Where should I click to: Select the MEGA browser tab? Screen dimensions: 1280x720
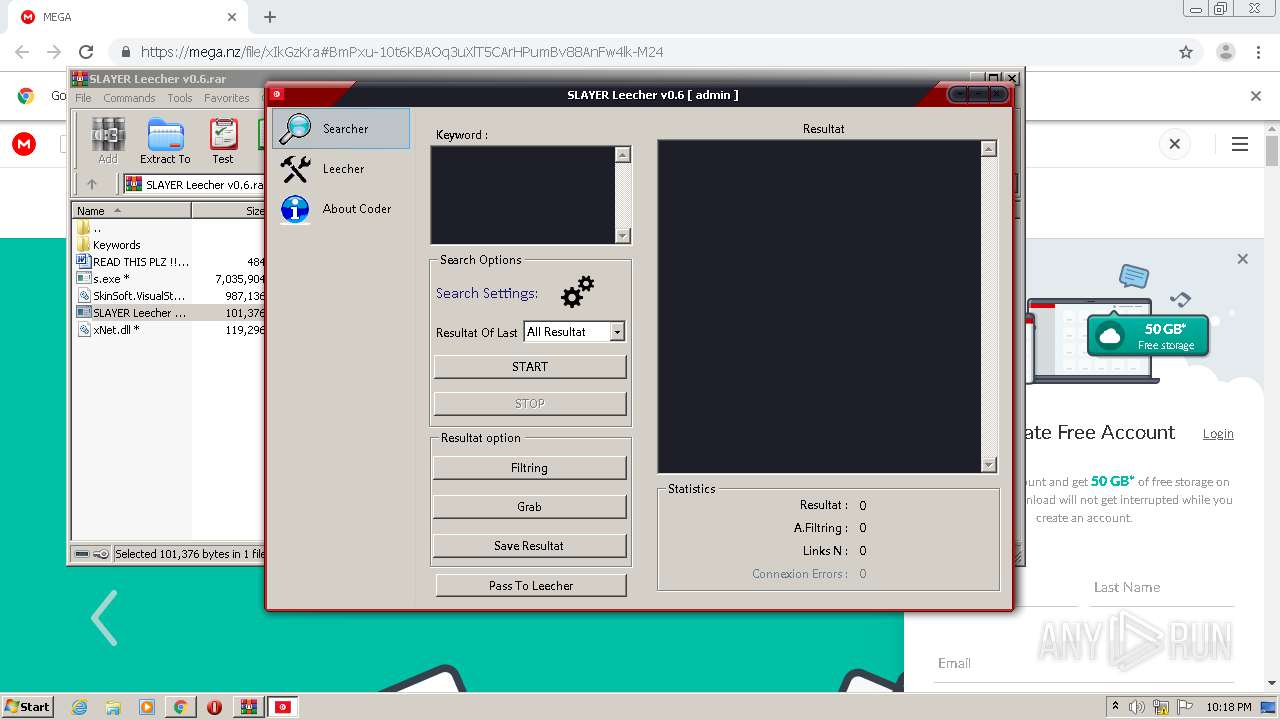(x=128, y=17)
